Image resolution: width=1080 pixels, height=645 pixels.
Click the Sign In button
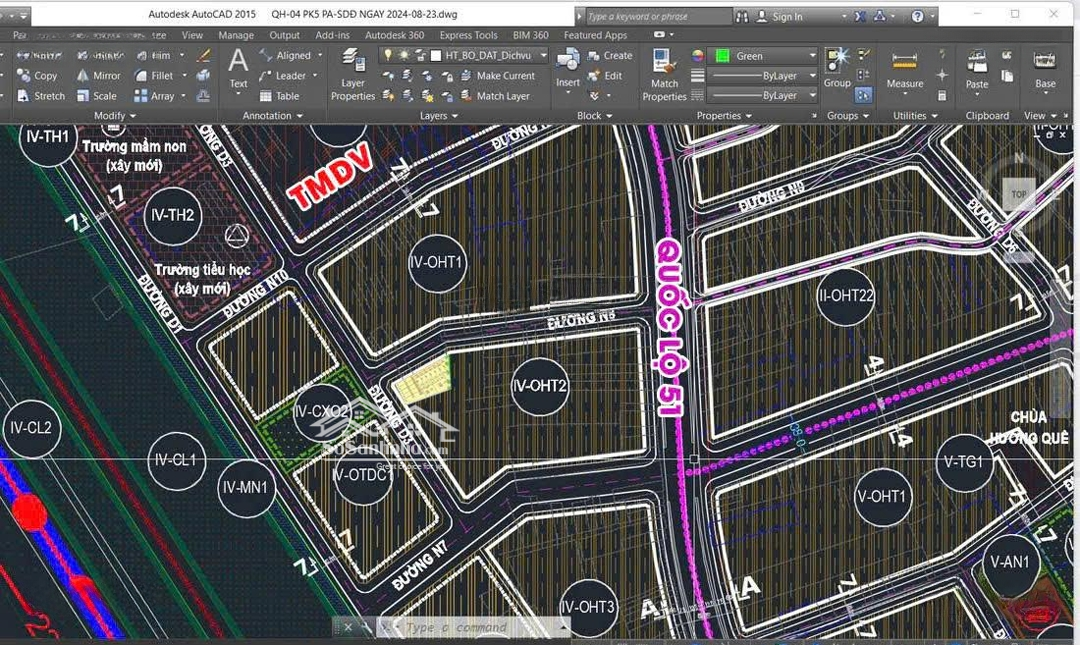(x=786, y=16)
